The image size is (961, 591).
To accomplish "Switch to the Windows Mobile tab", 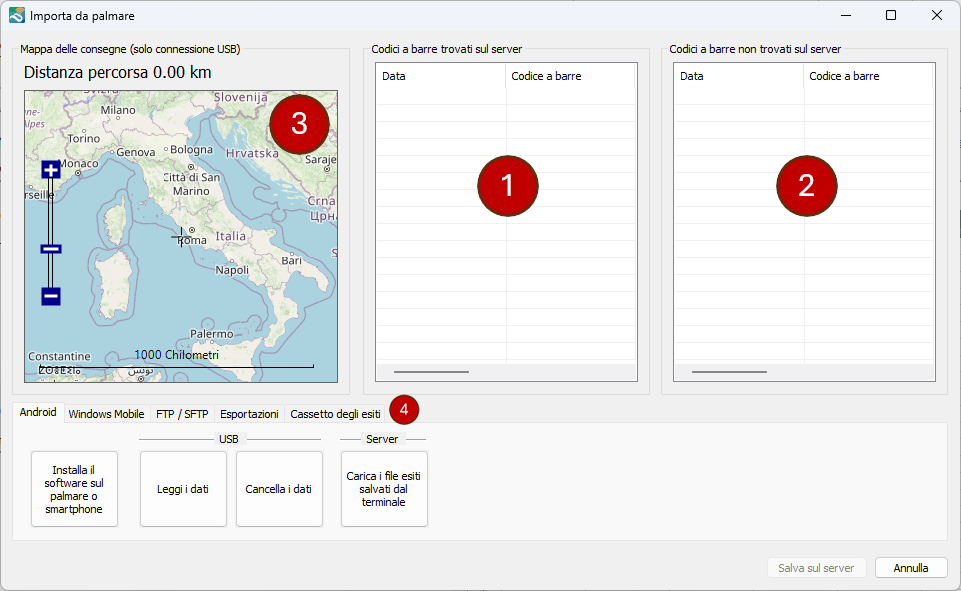I will (x=106, y=414).
